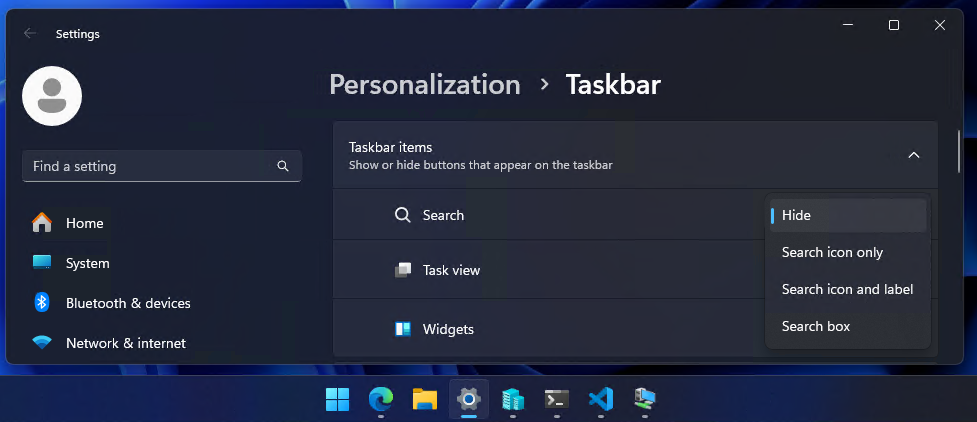Click the Search row magnifier icon
Viewport: 977px width, 422px height.
(x=403, y=215)
